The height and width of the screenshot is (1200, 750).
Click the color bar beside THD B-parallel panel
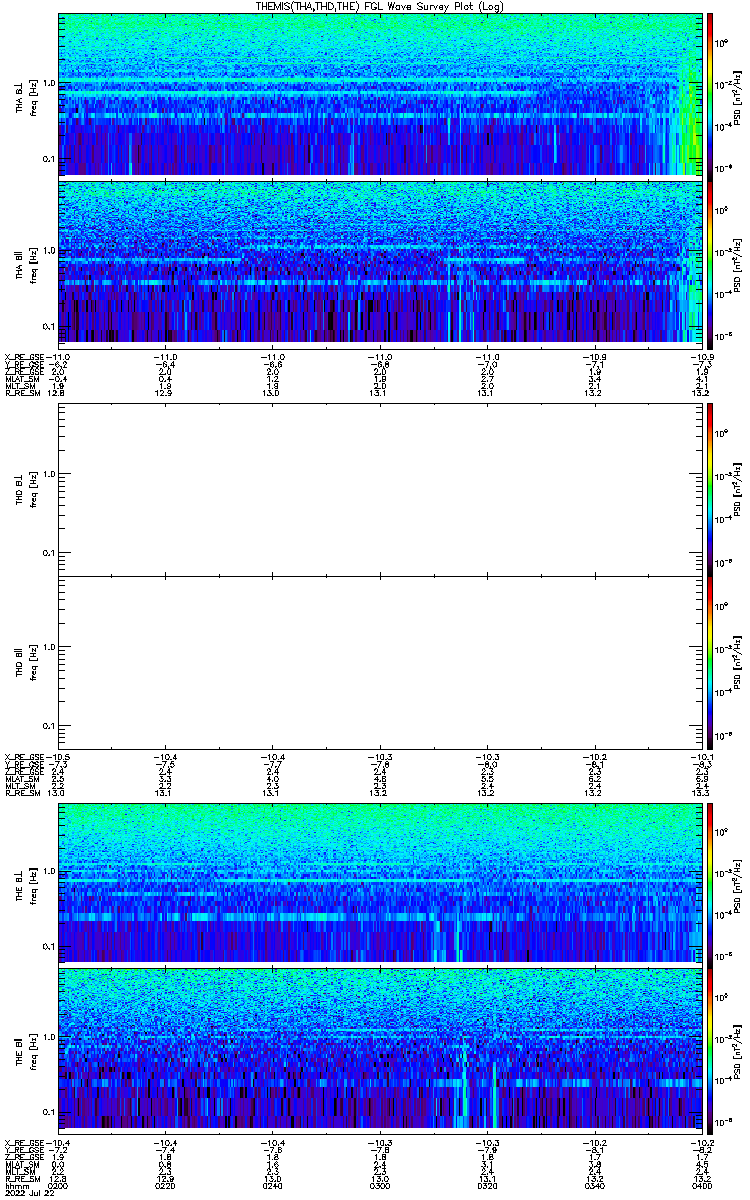click(x=710, y=662)
